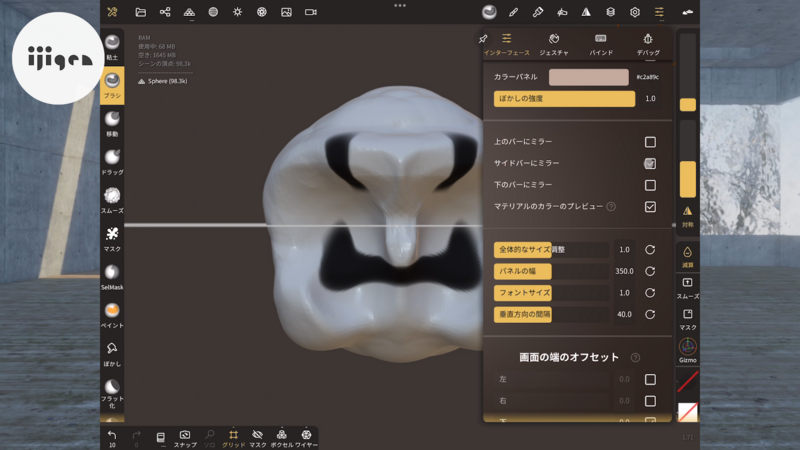This screenshot has height=450, width=800.
Task: Click the カラーパネル color swatch
Action: click(589, 77)
